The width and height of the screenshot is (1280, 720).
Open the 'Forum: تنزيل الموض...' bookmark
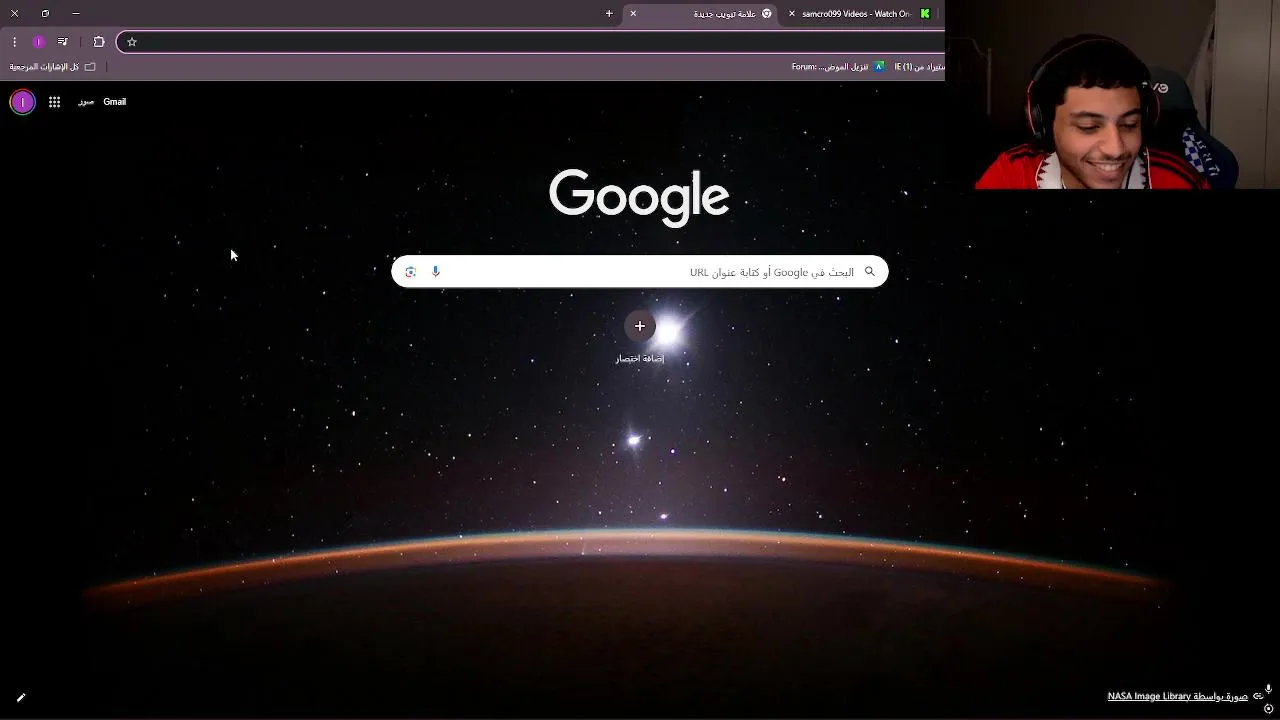pos(838,67)
